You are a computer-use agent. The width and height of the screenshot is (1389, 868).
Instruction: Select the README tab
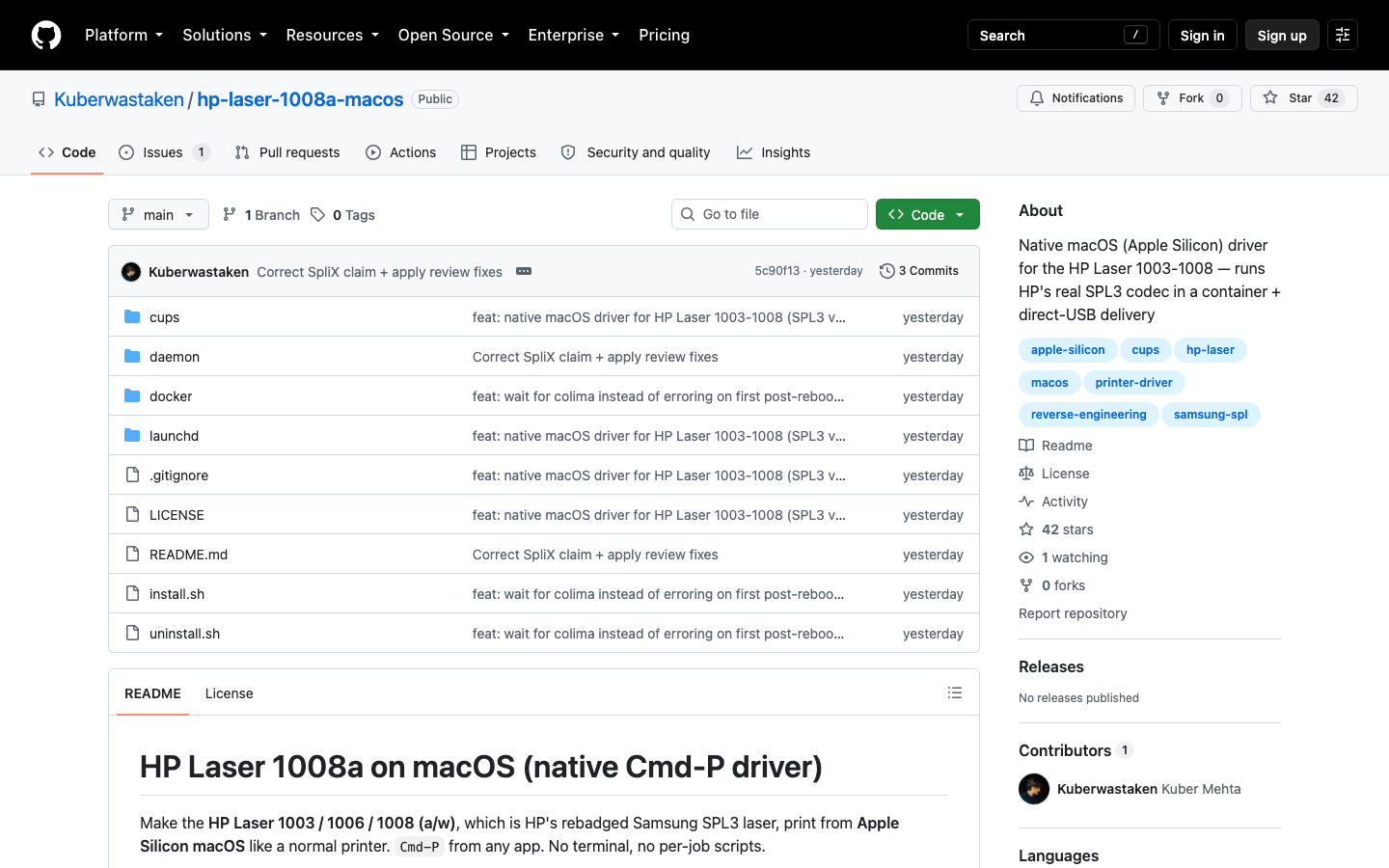point(152,693)
